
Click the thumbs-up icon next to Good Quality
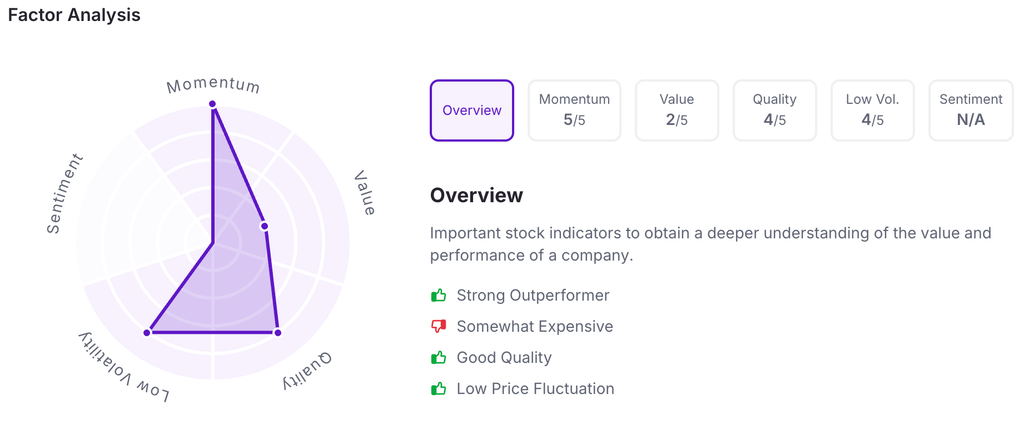point(438,357)
